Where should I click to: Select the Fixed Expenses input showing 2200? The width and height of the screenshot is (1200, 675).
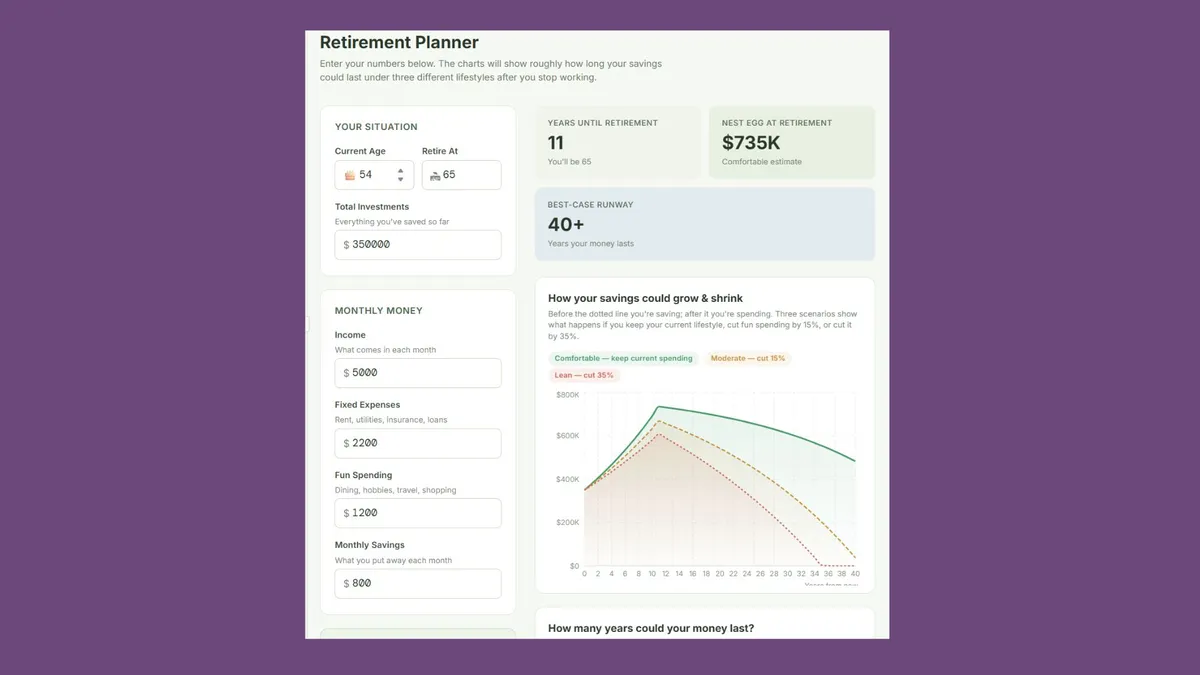pos(418,443)
